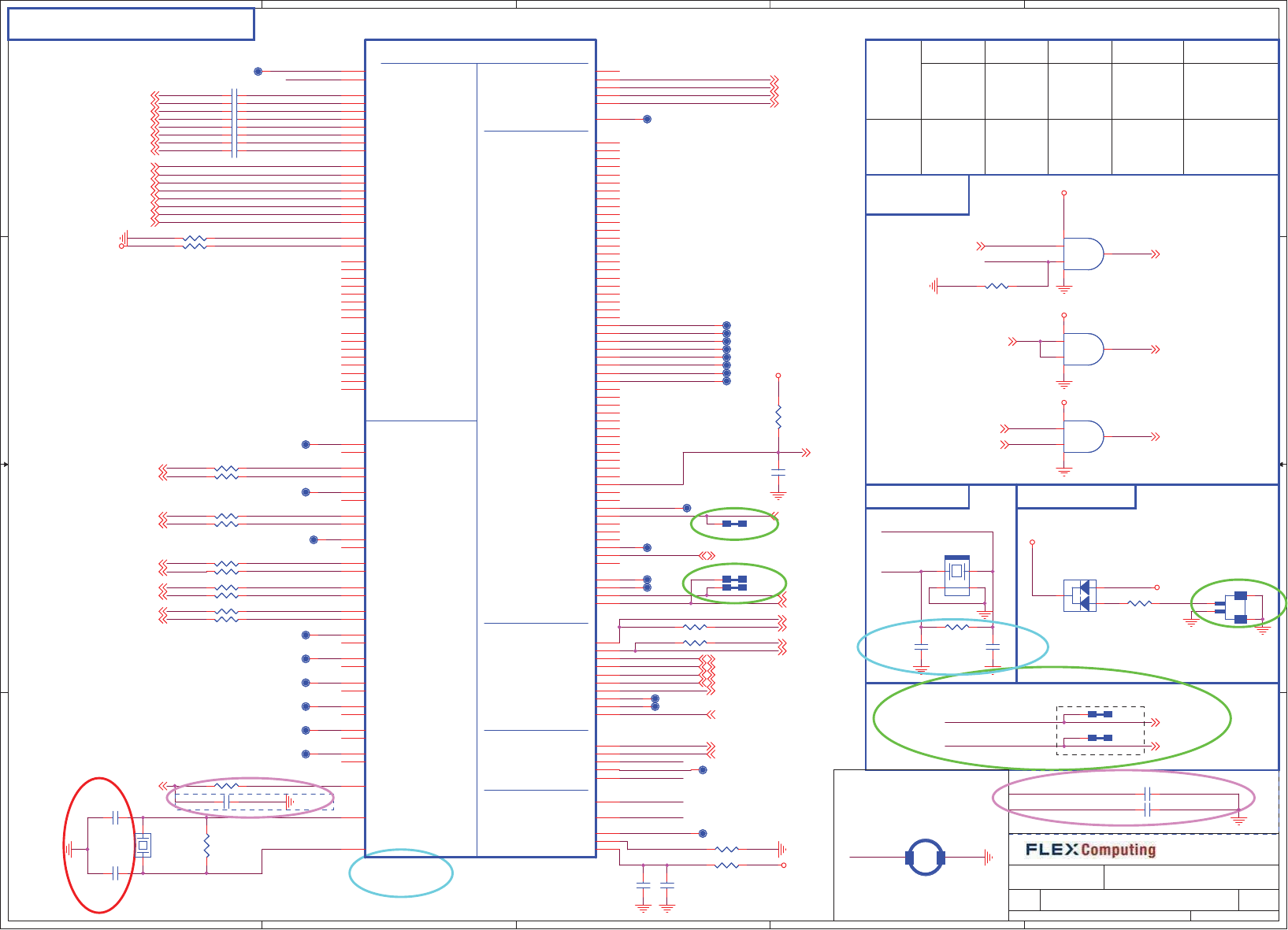1288x930 pixels.
Task: Select the crystal oscillator between two capacitors
Action: 143,845
